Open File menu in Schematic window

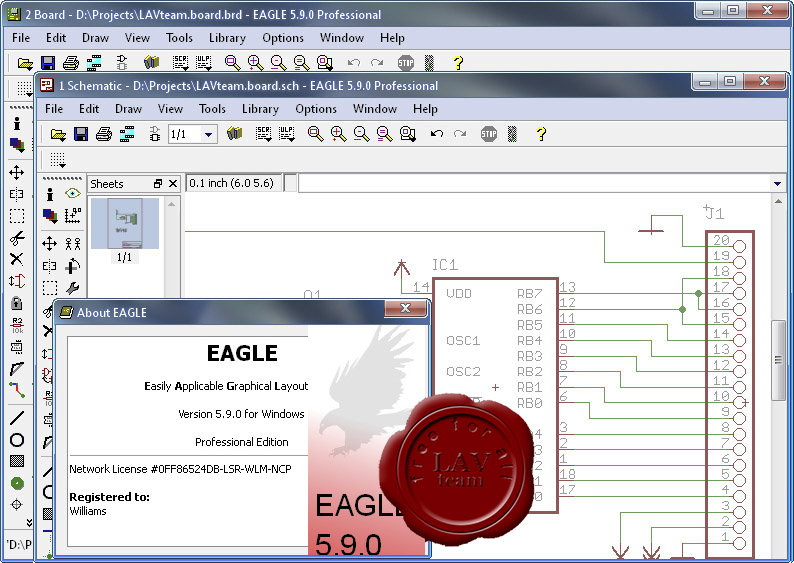click(x=54, y=109)
